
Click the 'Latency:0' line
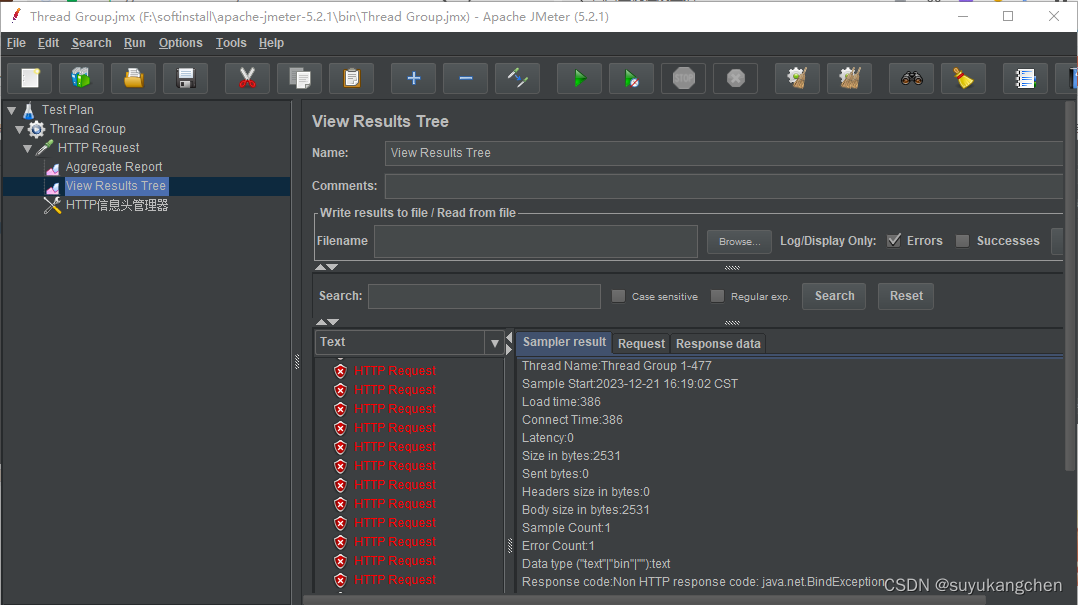click(x=548, y=437)
